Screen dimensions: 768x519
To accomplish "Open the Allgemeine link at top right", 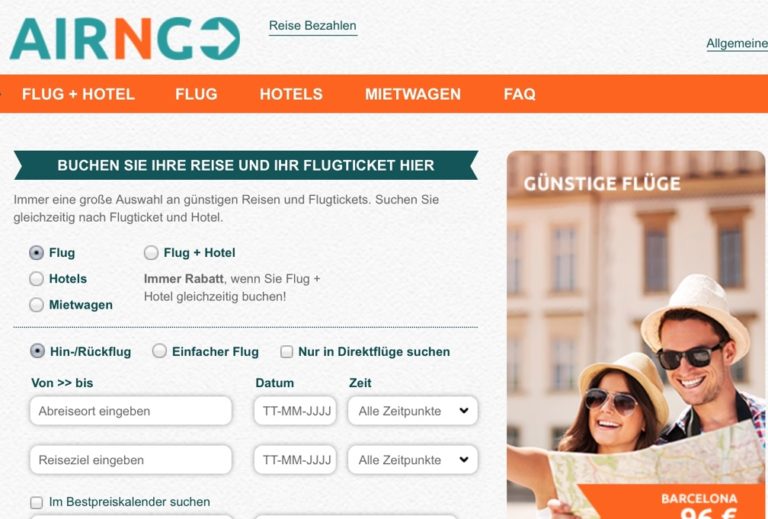I will point(737,44).
